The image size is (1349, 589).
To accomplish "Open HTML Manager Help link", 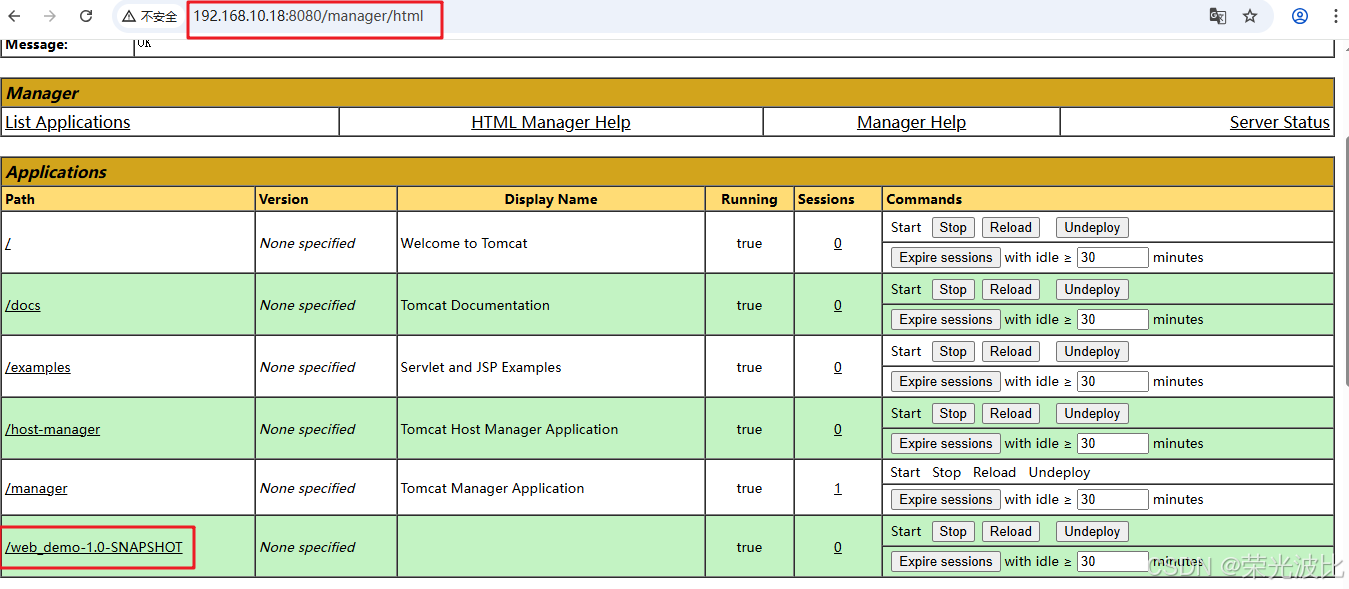I will [551, 122].
